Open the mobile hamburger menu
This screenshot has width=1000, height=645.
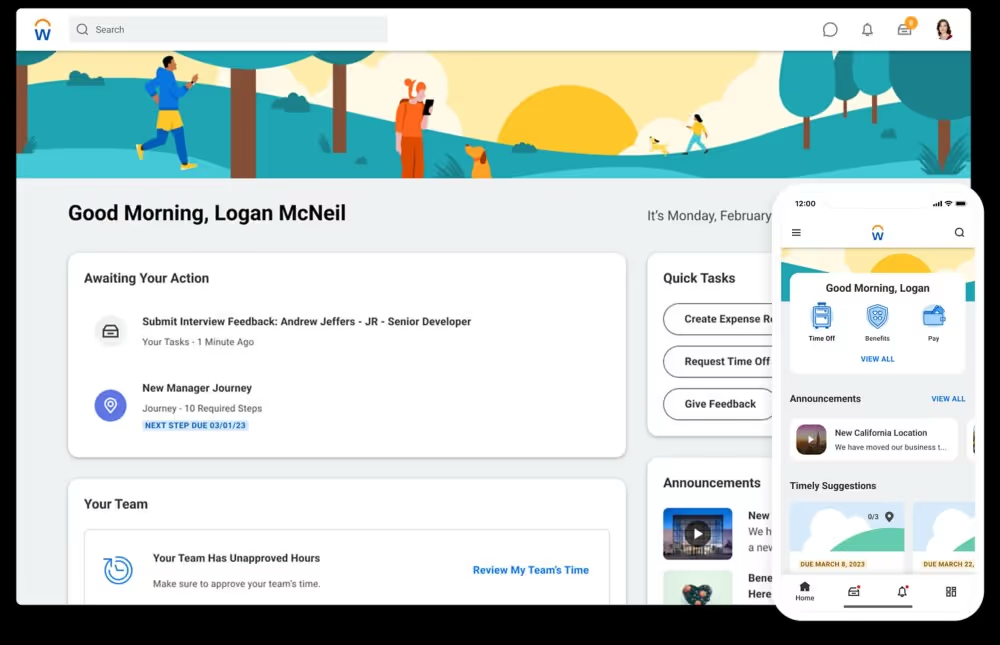pyautogui.click(x=796, y=232)
